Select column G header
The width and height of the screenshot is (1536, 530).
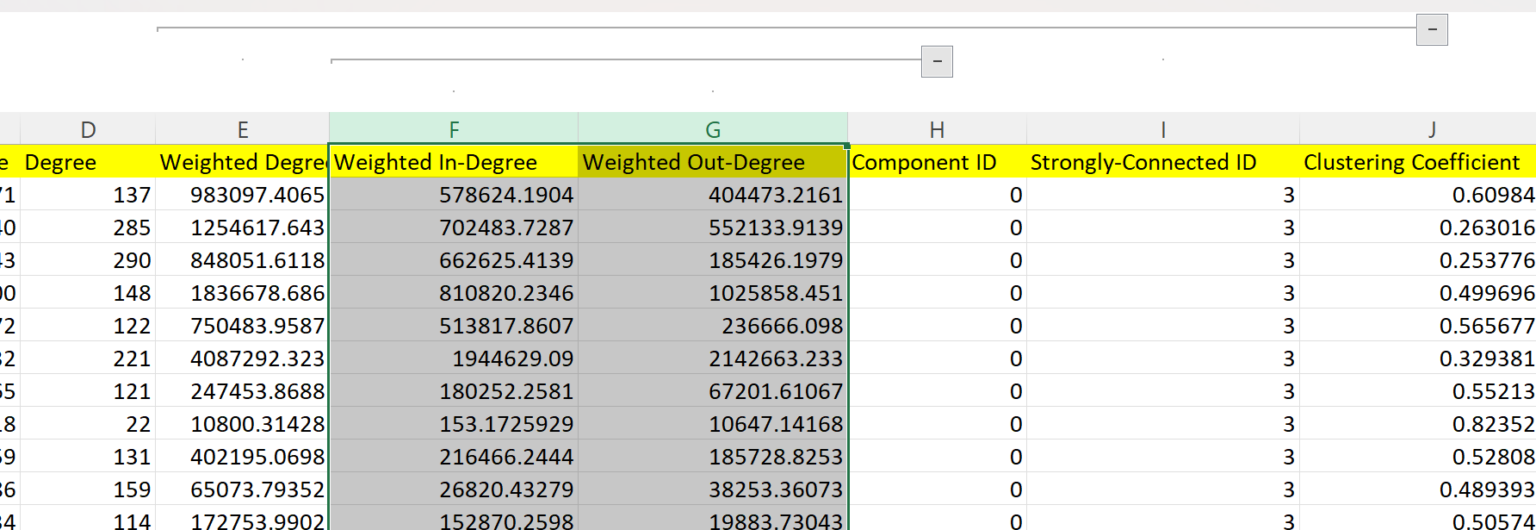pos(713,129)
